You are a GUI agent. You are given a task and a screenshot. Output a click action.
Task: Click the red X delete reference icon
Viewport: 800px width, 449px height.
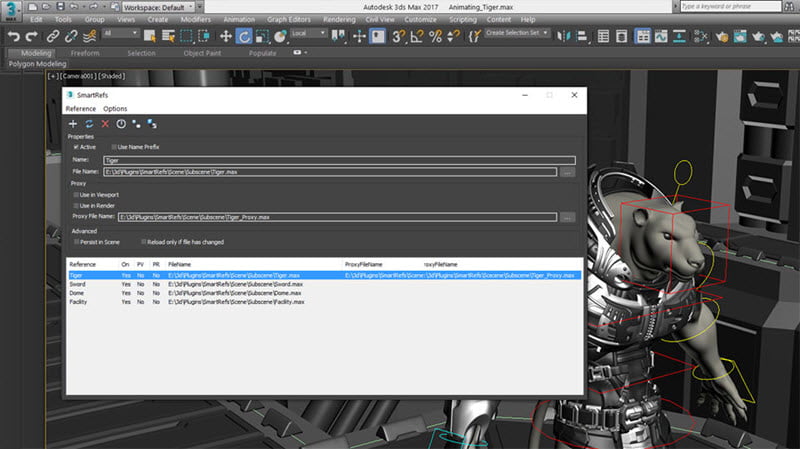point(105,124)
